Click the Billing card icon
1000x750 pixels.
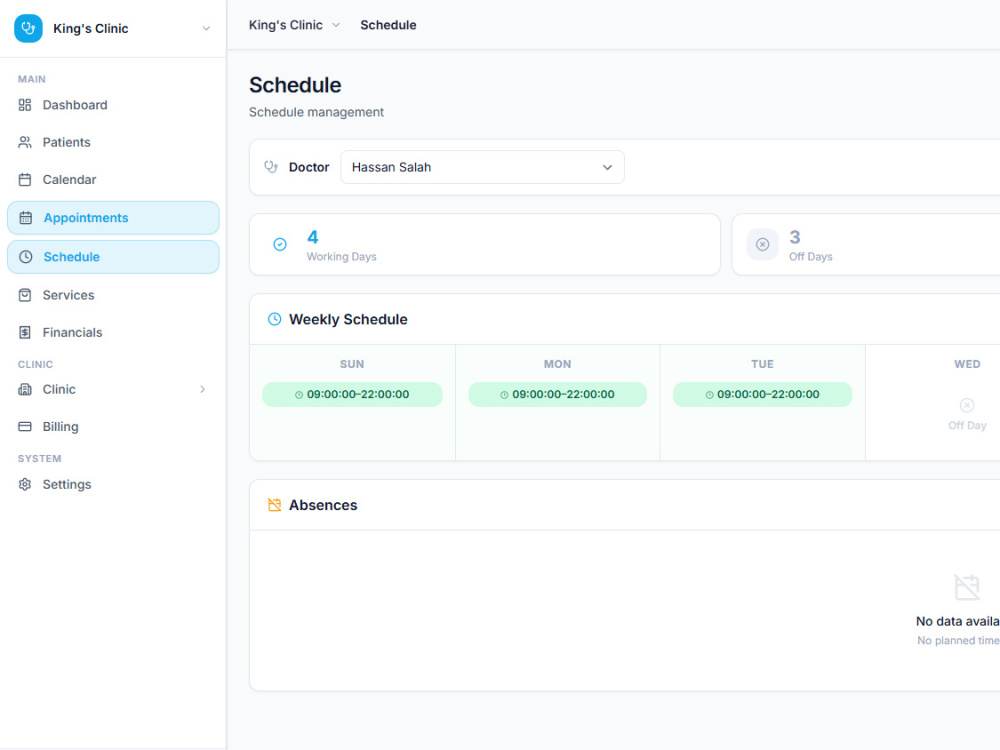coord(25,427)
